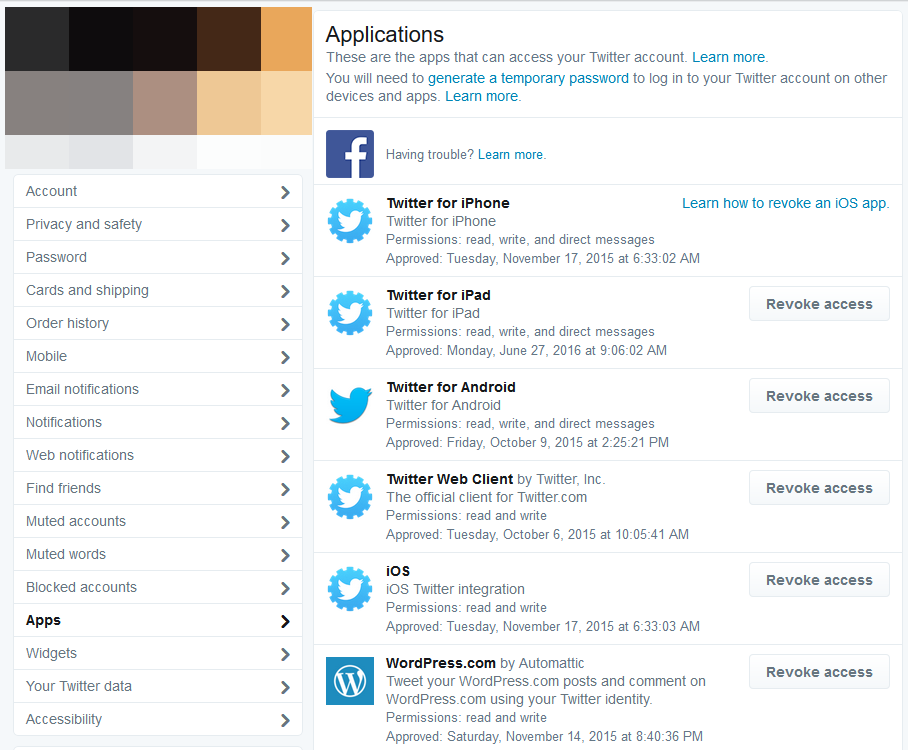
Task: Open Learn how to revoke an iOS app link
Action: pos(785,203)
